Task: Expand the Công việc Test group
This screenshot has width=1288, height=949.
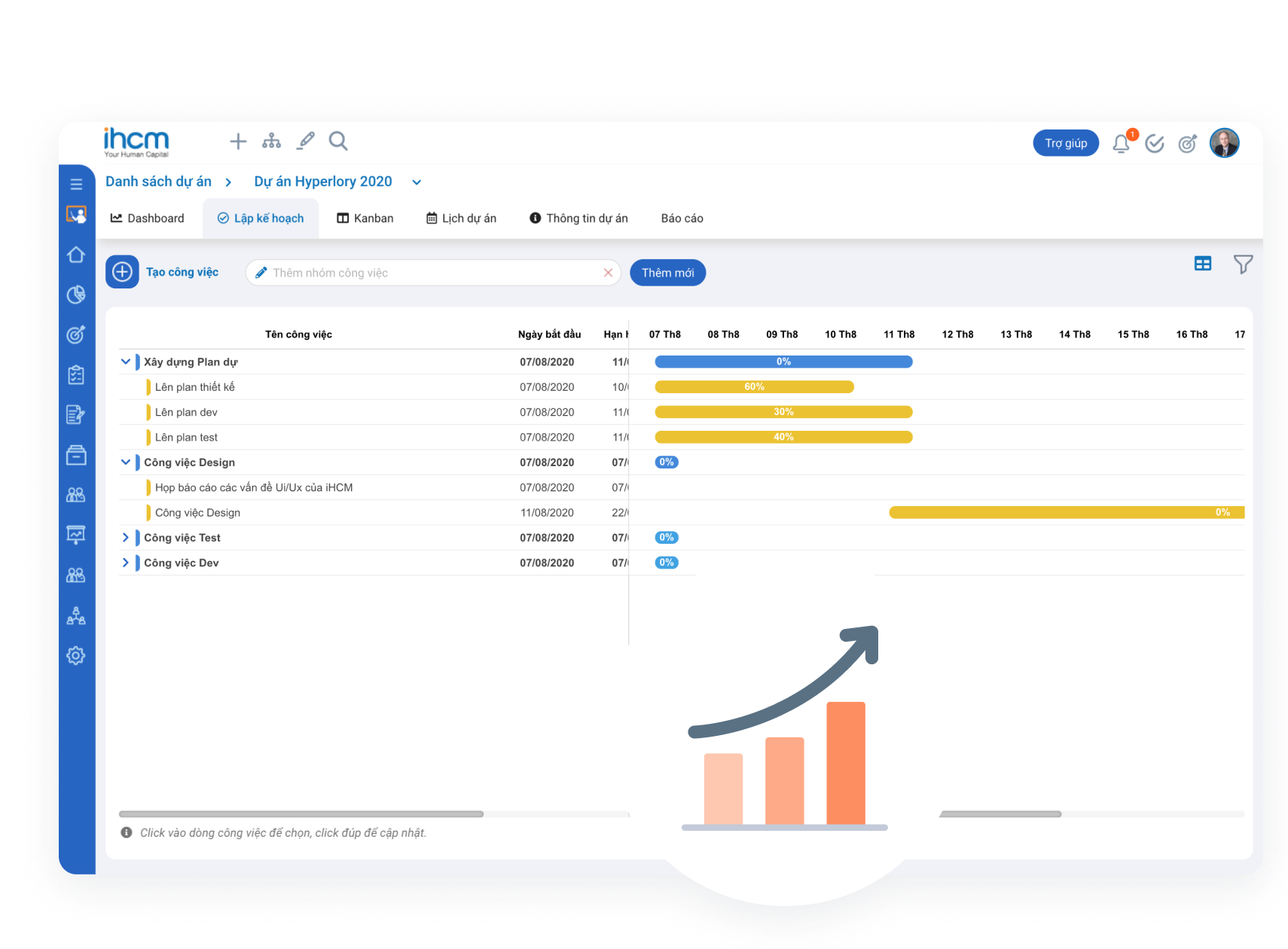Action: point(126,538)
